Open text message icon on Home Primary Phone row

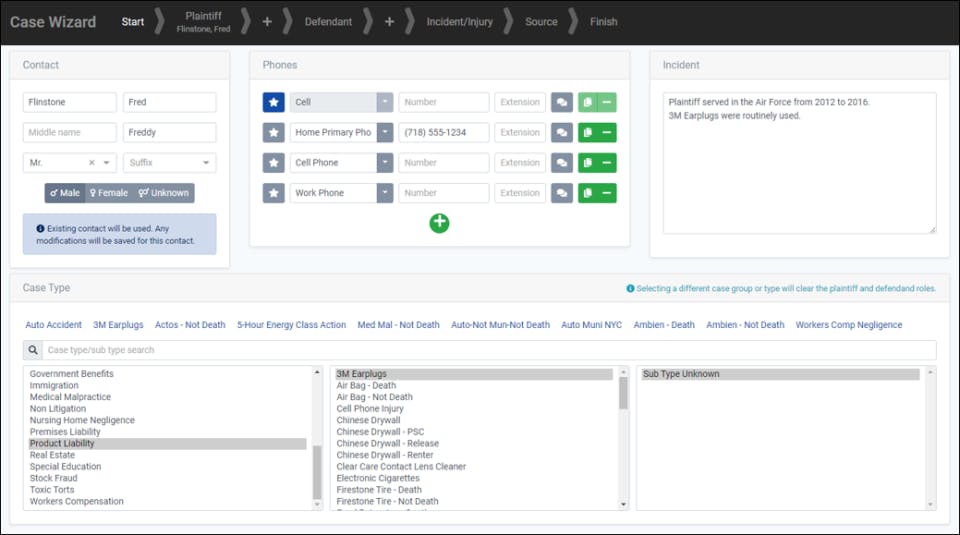click(x=561, y=132)
